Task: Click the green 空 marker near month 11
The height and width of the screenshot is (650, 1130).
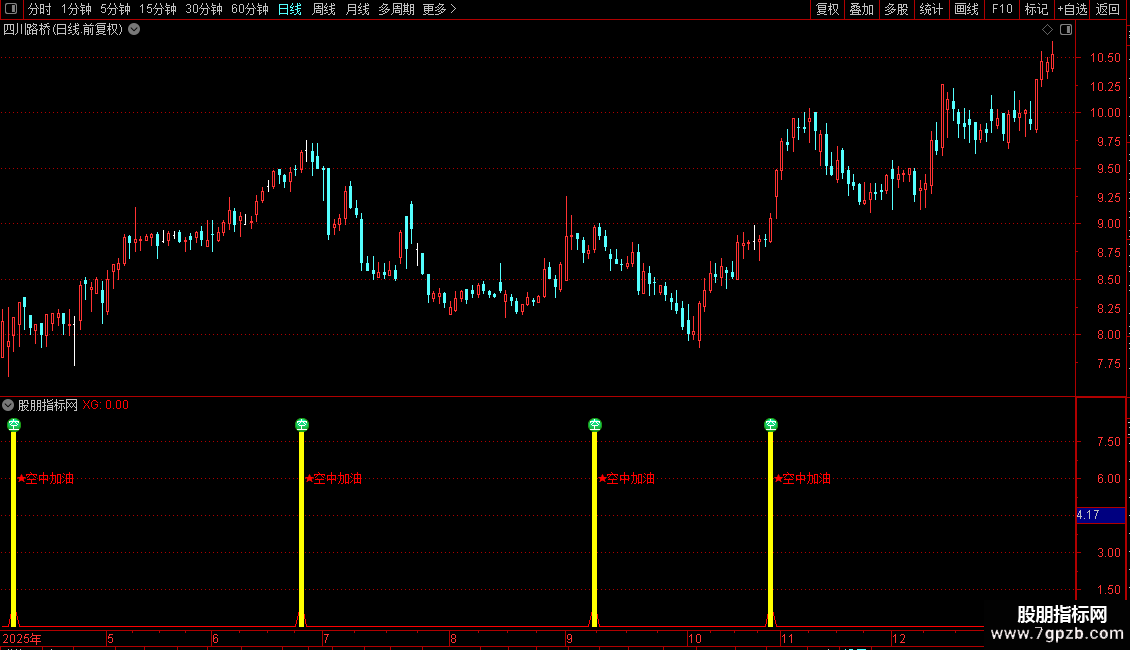Action: pyautogui.click(x=771, y=424)
